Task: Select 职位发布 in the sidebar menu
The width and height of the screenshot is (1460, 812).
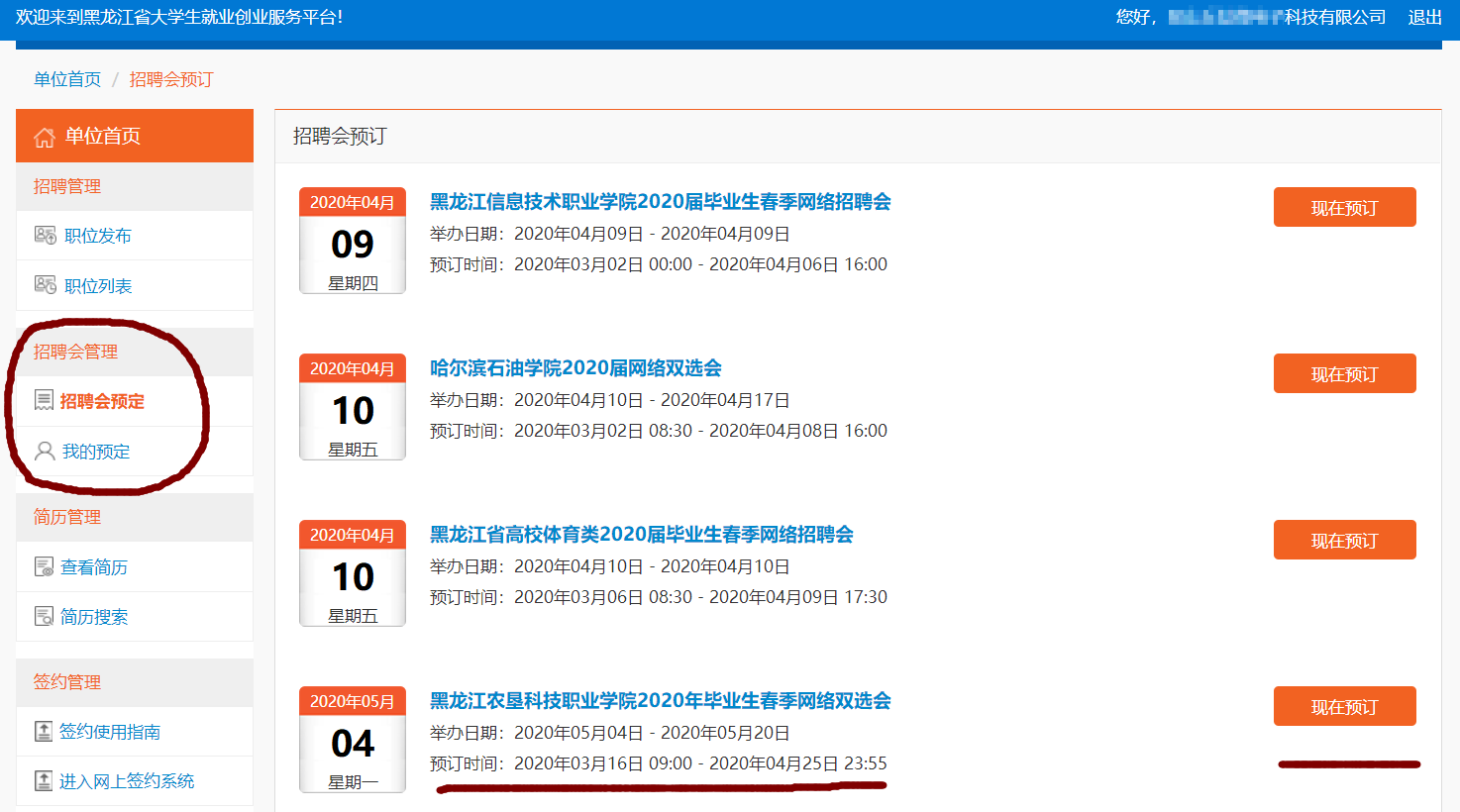Action: tap(97, 236)
